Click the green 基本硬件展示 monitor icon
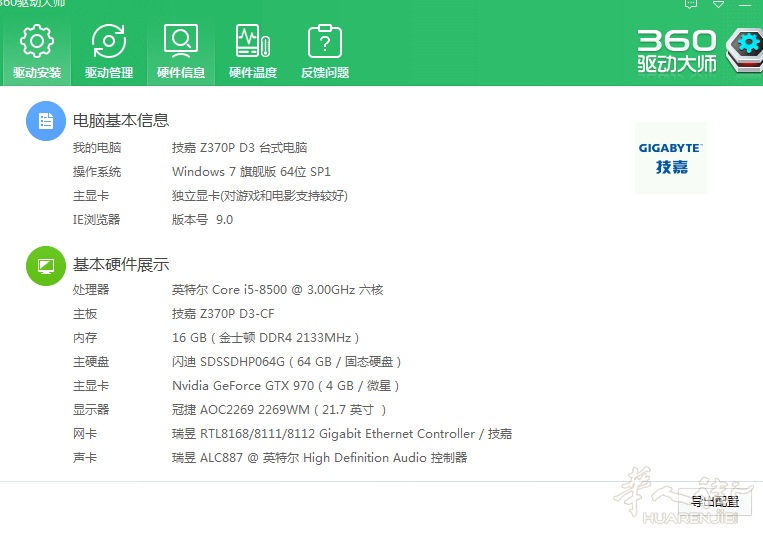Viewport: 763px width, 533px height. 46,266
